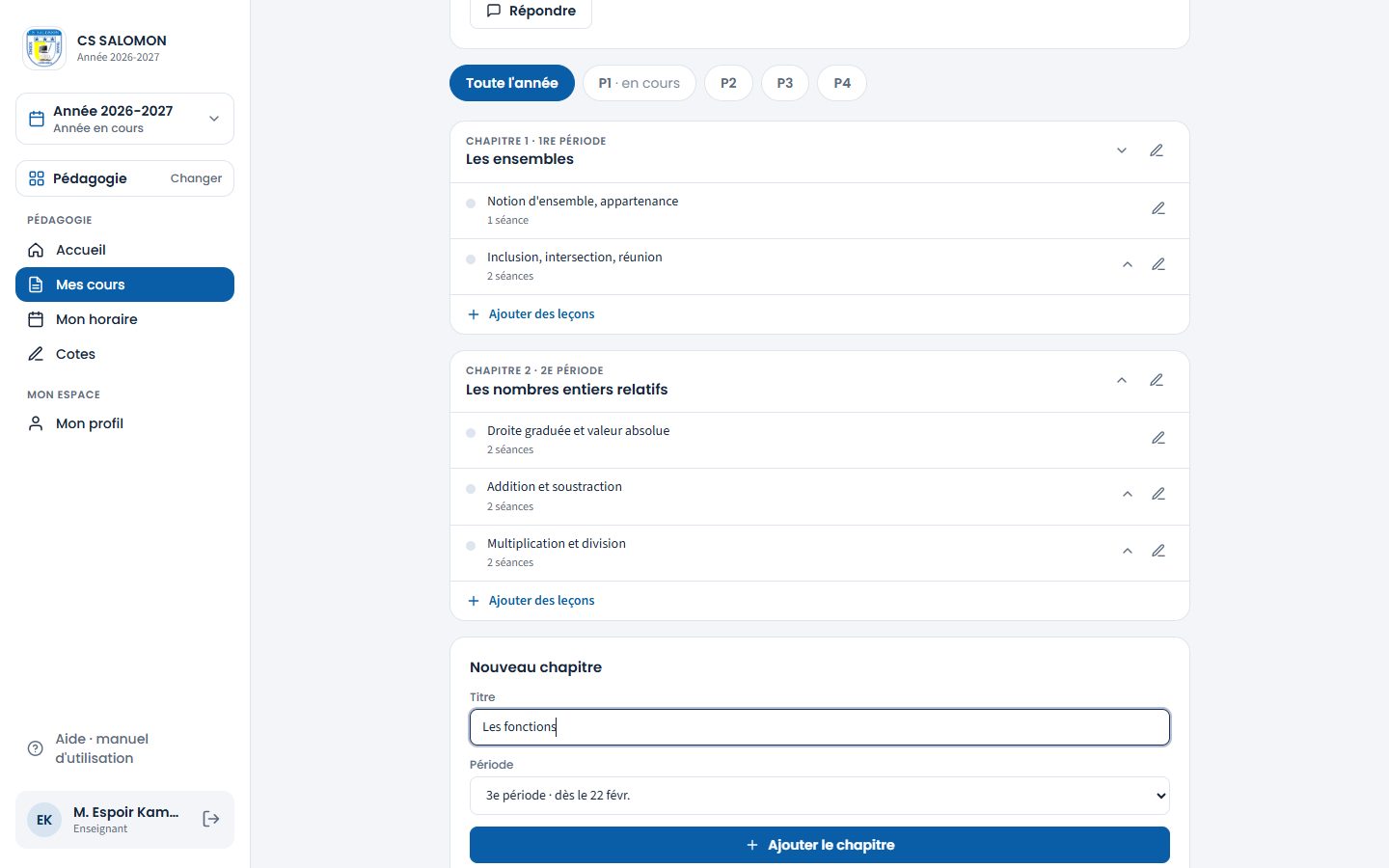Viewport: 1389px width, 868px height.
Task: Edit lesson Inclusion, intersection, réunion
Action: [x=1158, y=264]
